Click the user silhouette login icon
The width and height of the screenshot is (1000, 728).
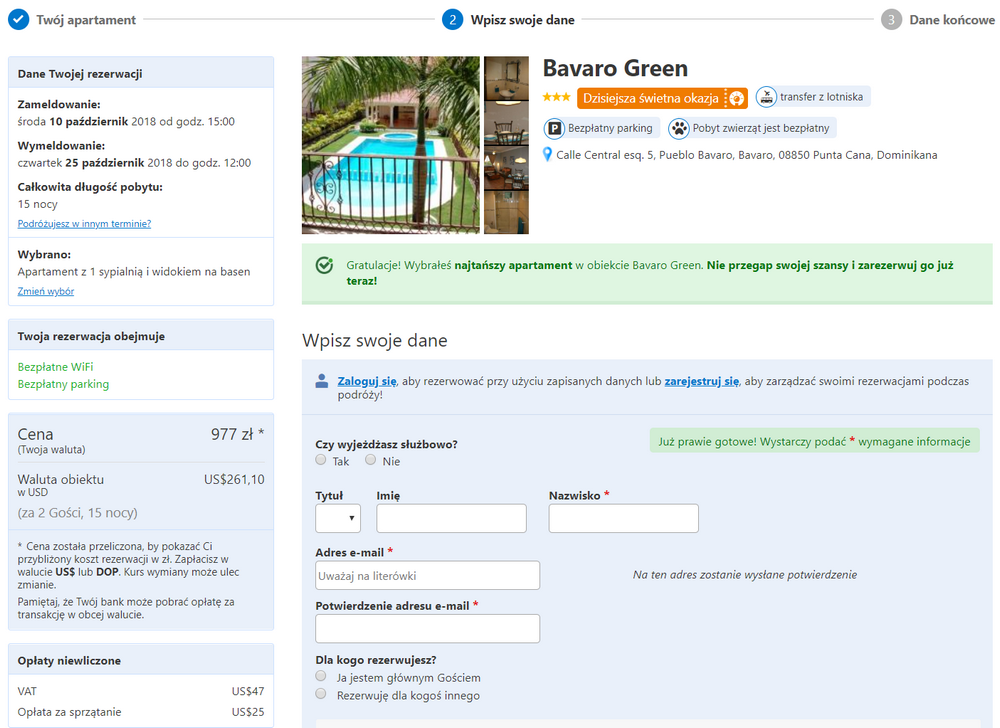tap(321, 381)
